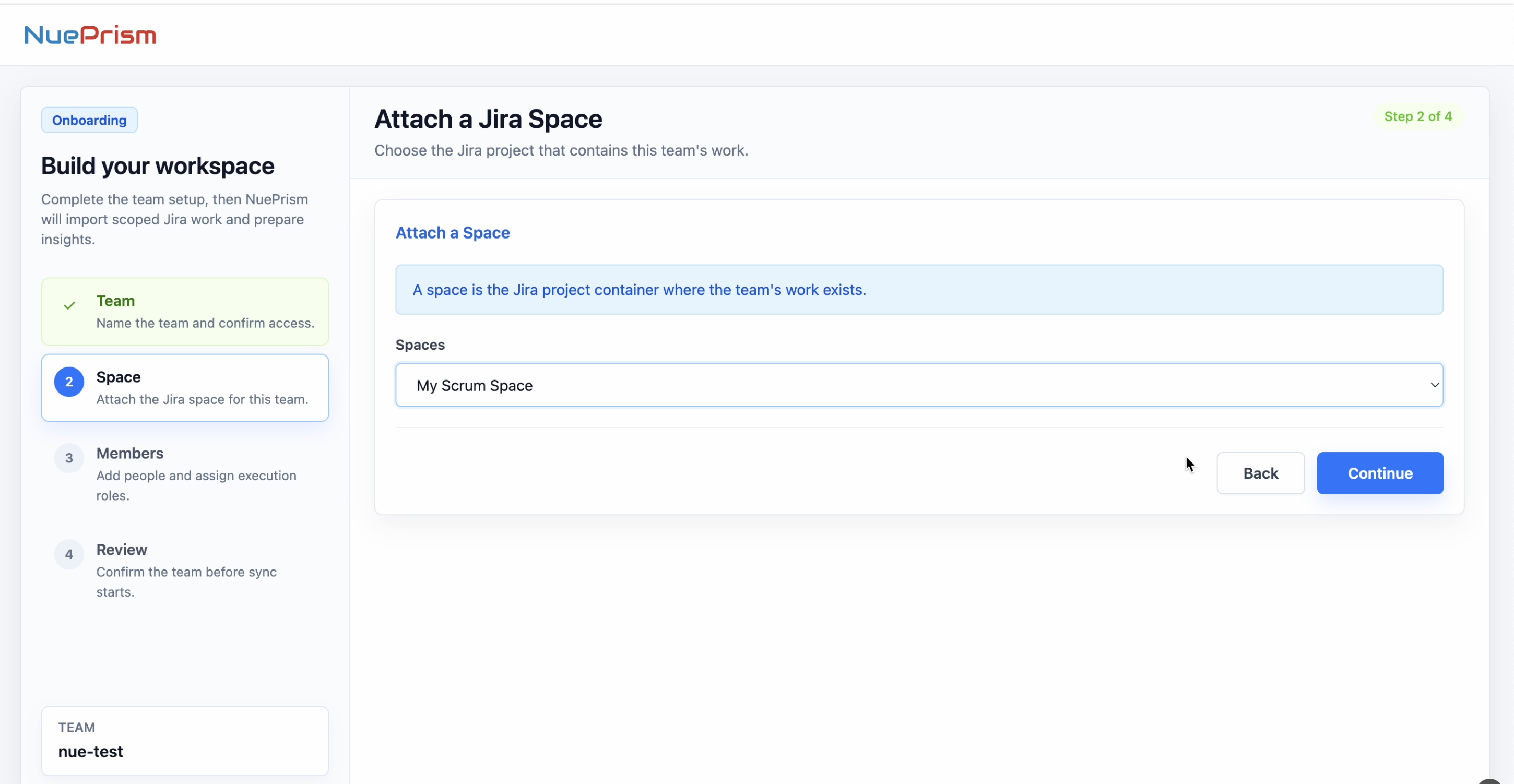Click the Back button
The height and width of the screenshot is (784, 1514).
point(1261,473)
